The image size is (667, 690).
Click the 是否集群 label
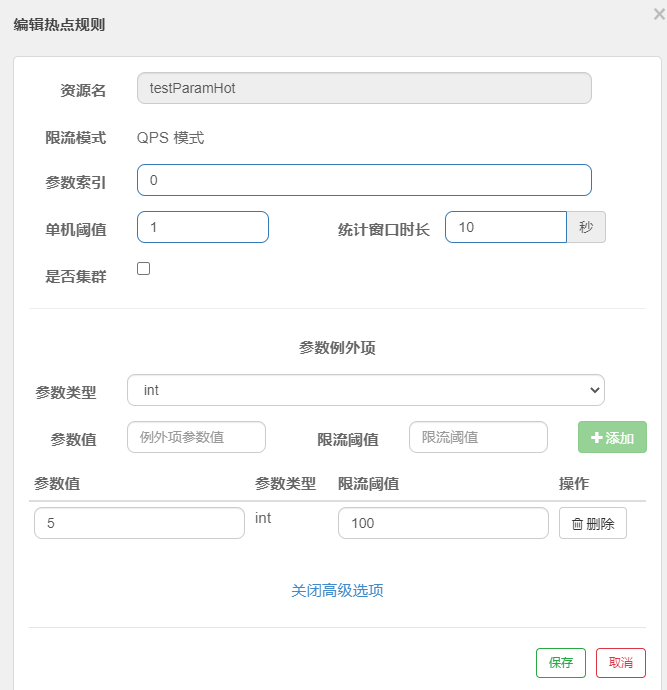click(76, 277)
